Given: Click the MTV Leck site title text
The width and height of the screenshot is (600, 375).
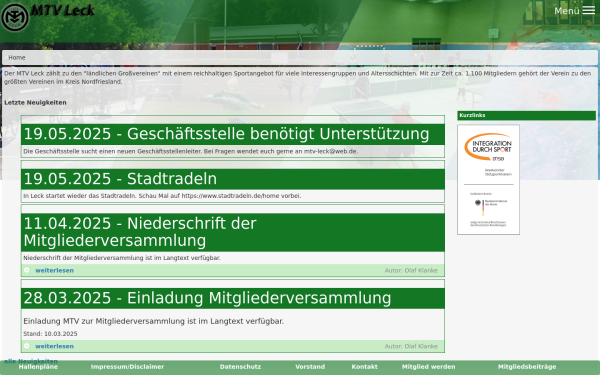Looking at the screenshot, I should 62,11.
